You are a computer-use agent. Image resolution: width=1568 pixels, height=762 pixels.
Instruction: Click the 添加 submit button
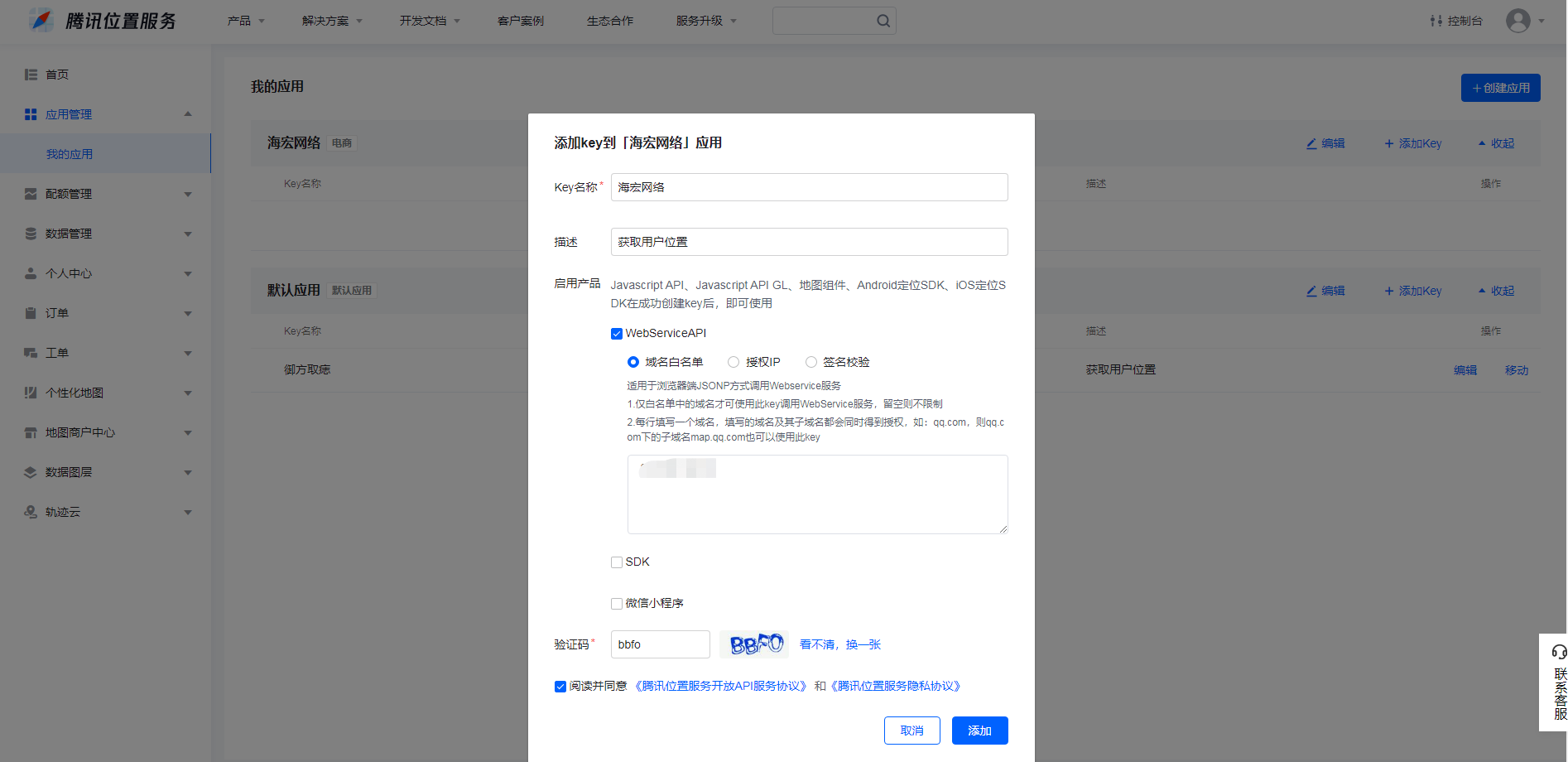tap(980, 731)
